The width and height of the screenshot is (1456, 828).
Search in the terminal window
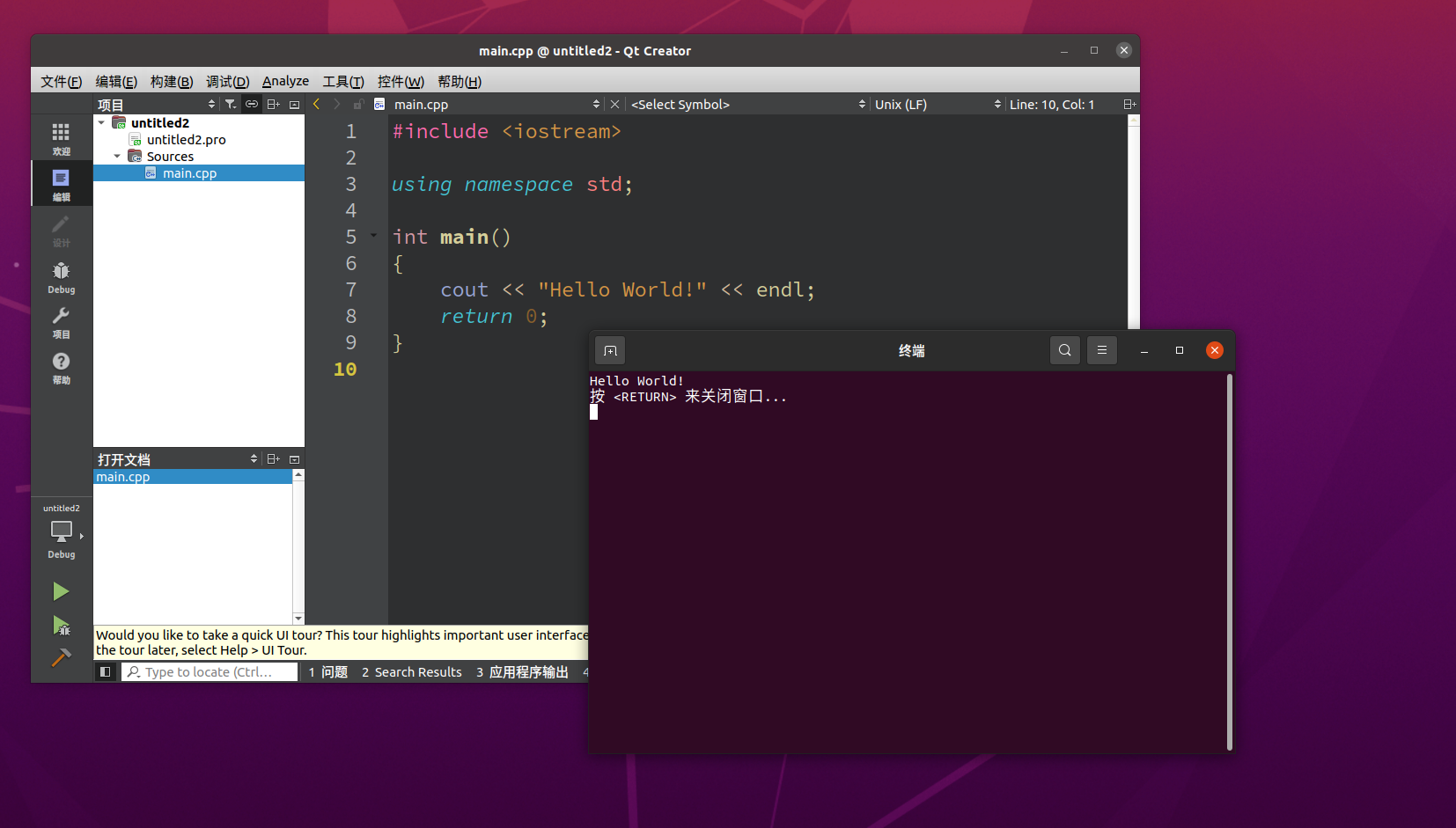[x=1065, y=350]
